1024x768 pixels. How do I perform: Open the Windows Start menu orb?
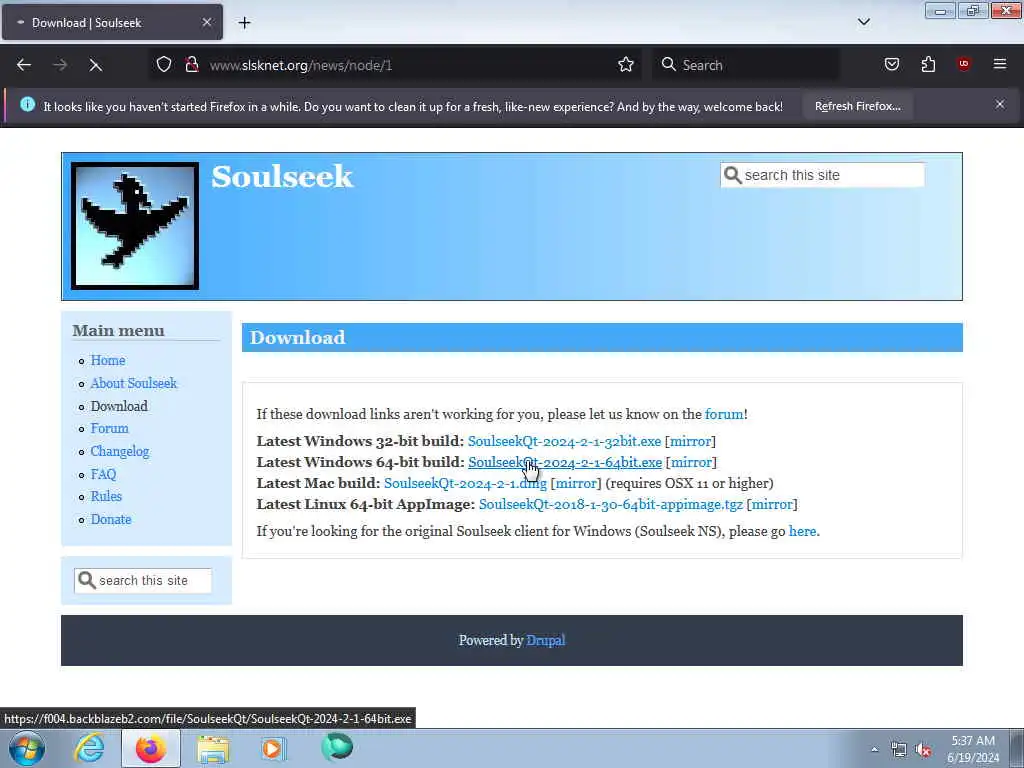pos(27,748)
